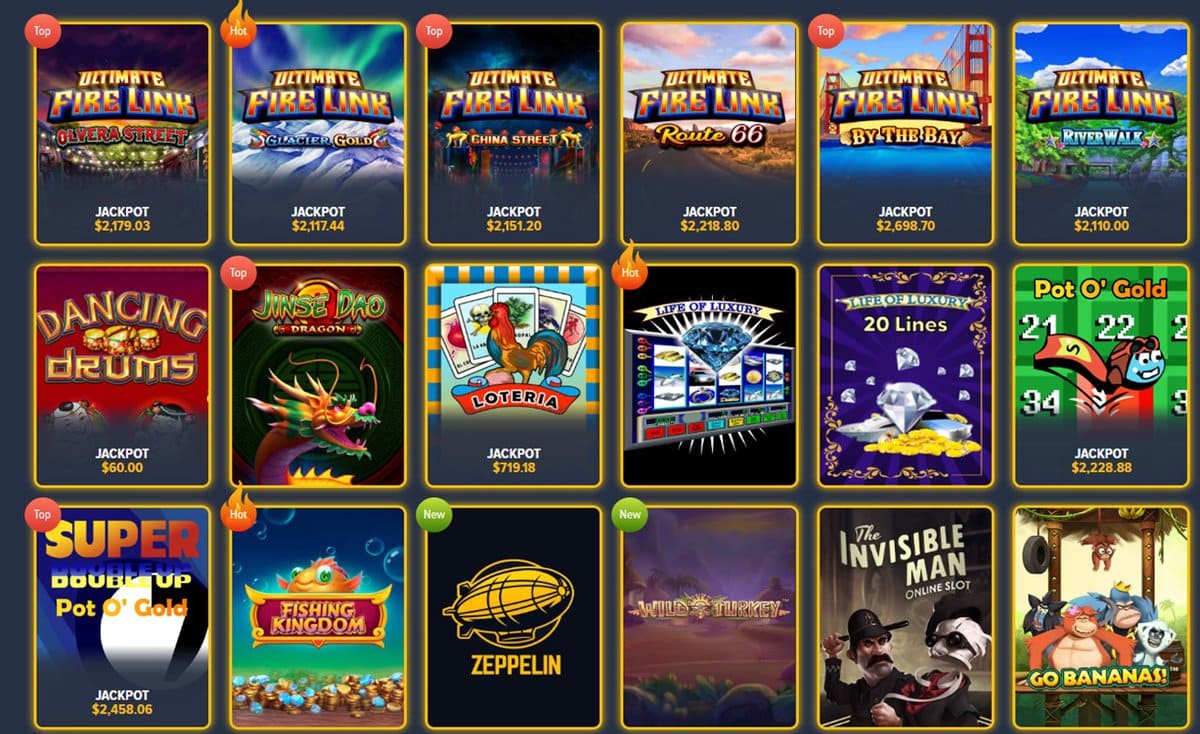Viewport: 1200px width, 734px height.
Task: Open The Invisible Man online slot
Action: click(906, 618)
